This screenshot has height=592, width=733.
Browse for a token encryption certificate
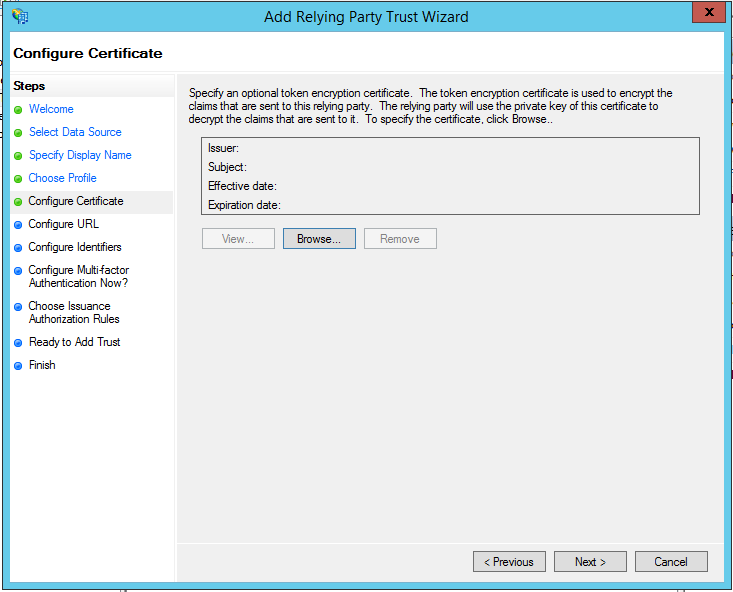pos(319,239)
